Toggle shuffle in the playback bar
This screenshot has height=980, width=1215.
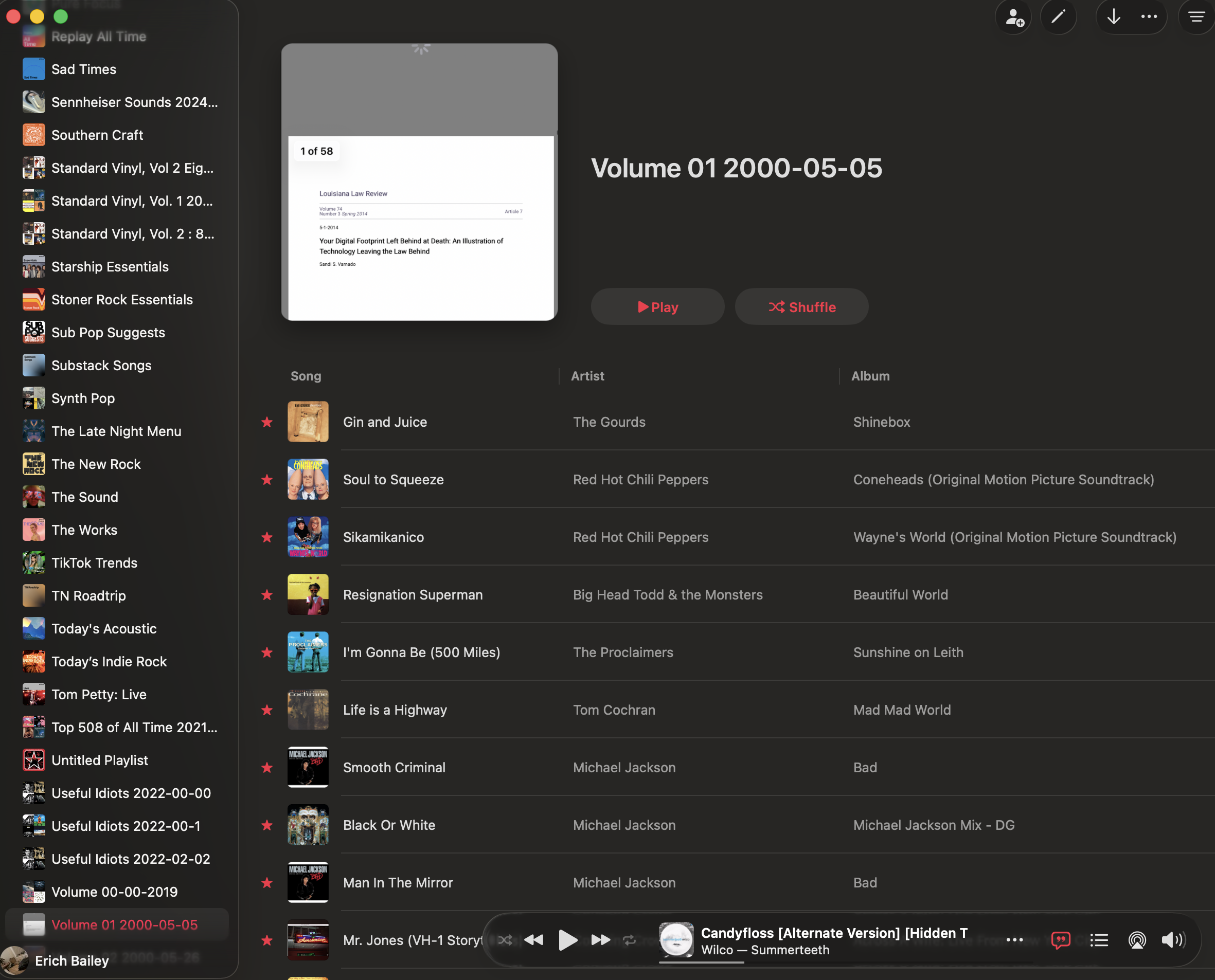(x=505, y=940)
